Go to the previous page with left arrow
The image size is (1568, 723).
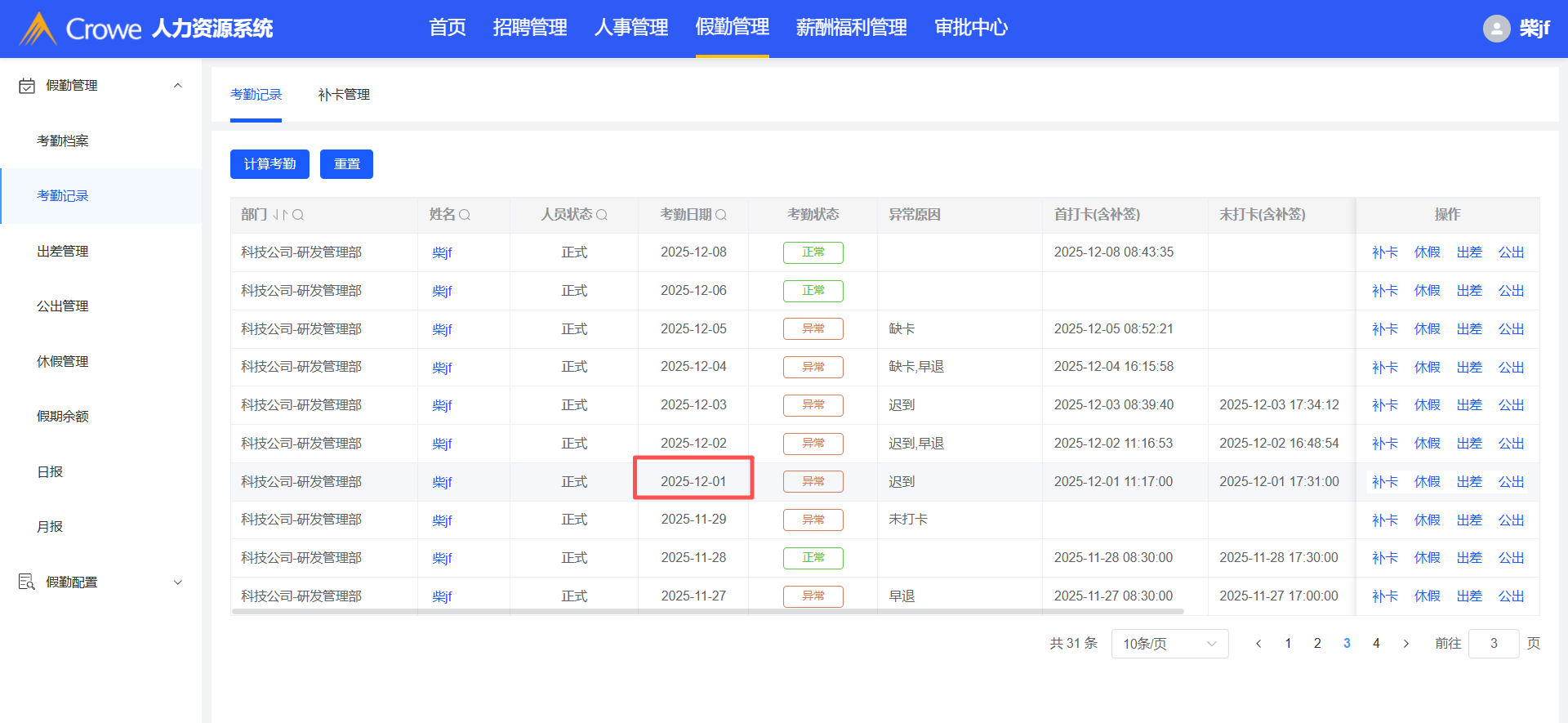[x=1258, y=644]
